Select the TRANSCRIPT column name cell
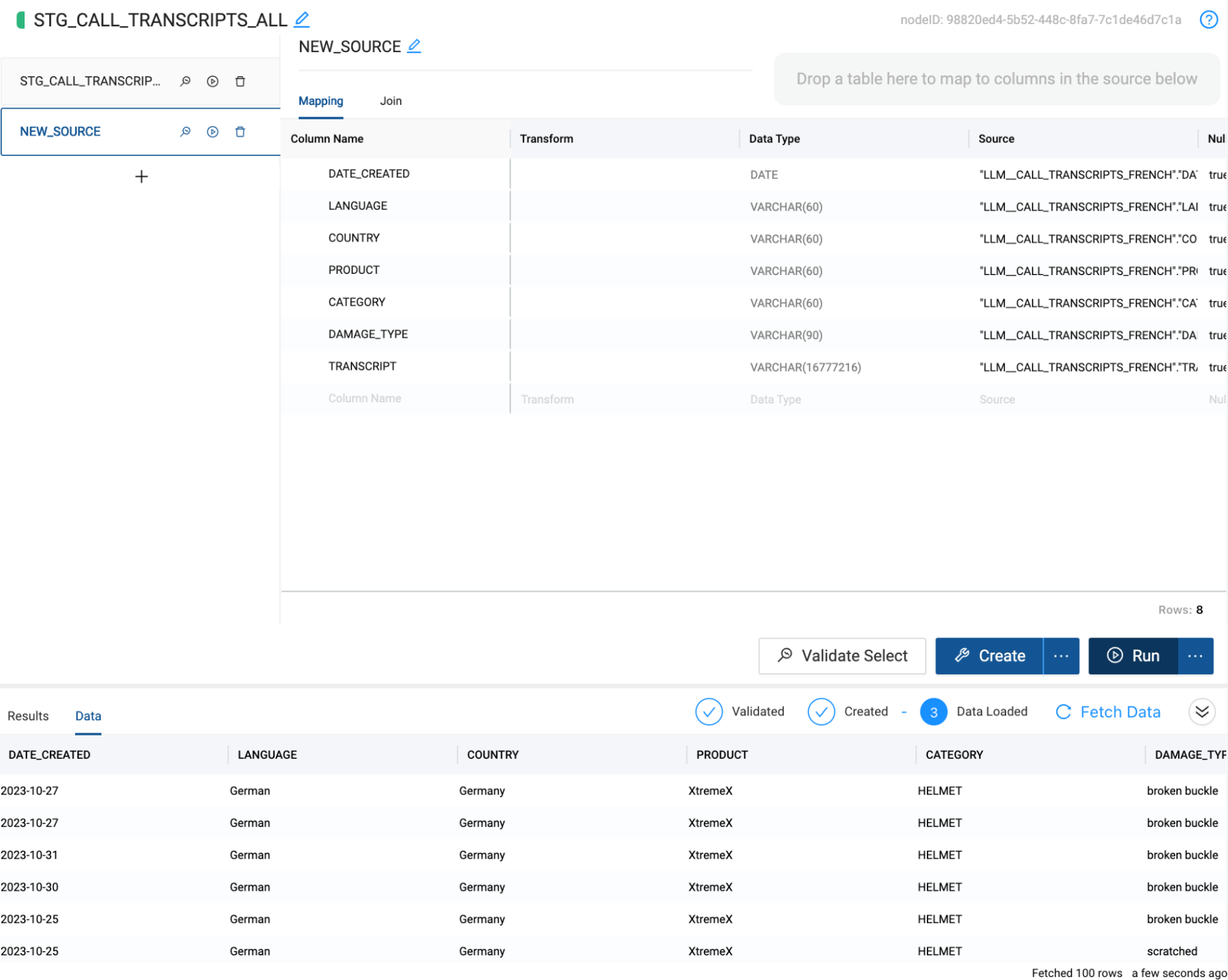 tap(362, 366)
